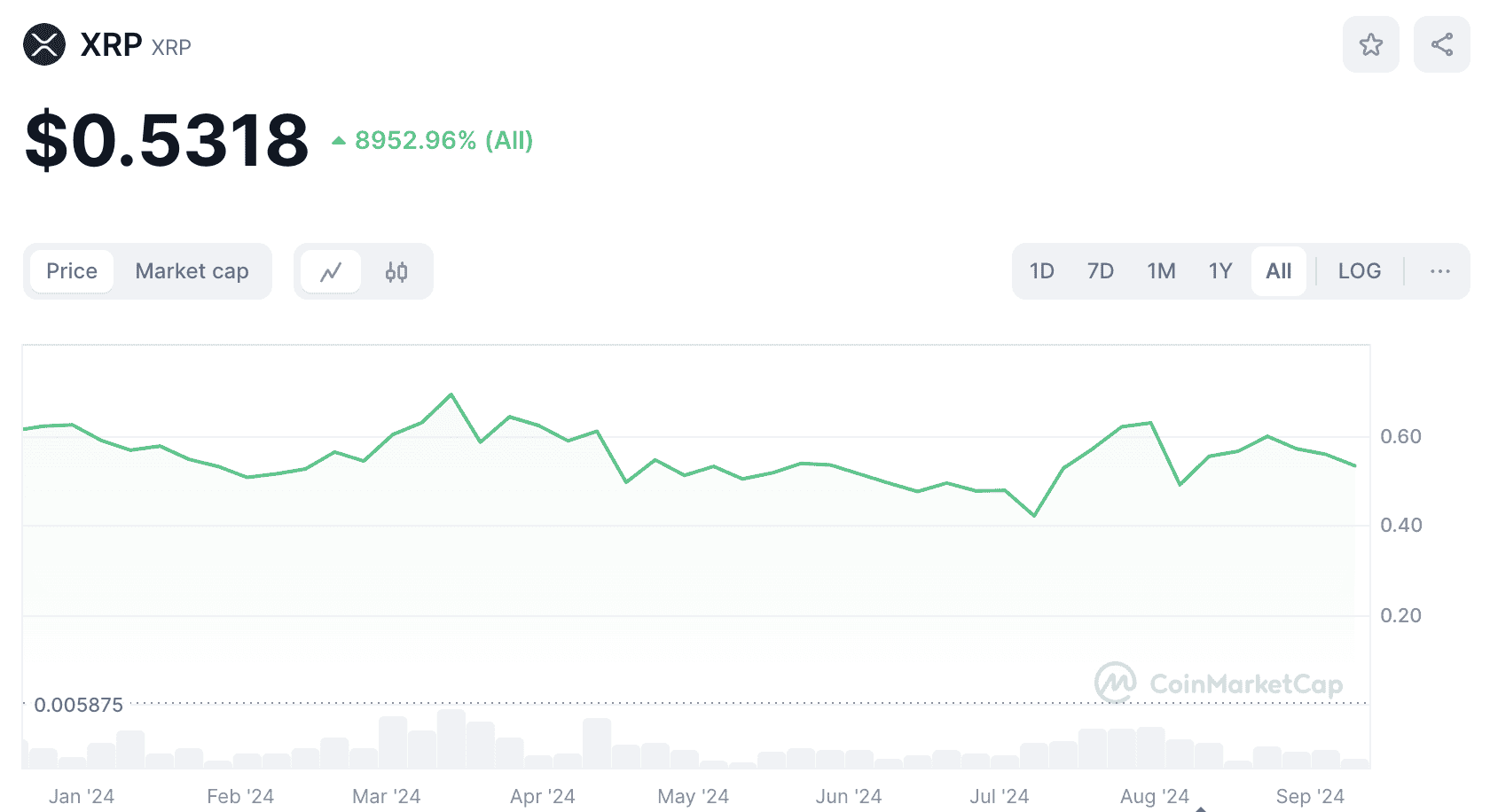Click the Feb '24 axis label
Screen dimensions: 1490x812
point(240,796)
